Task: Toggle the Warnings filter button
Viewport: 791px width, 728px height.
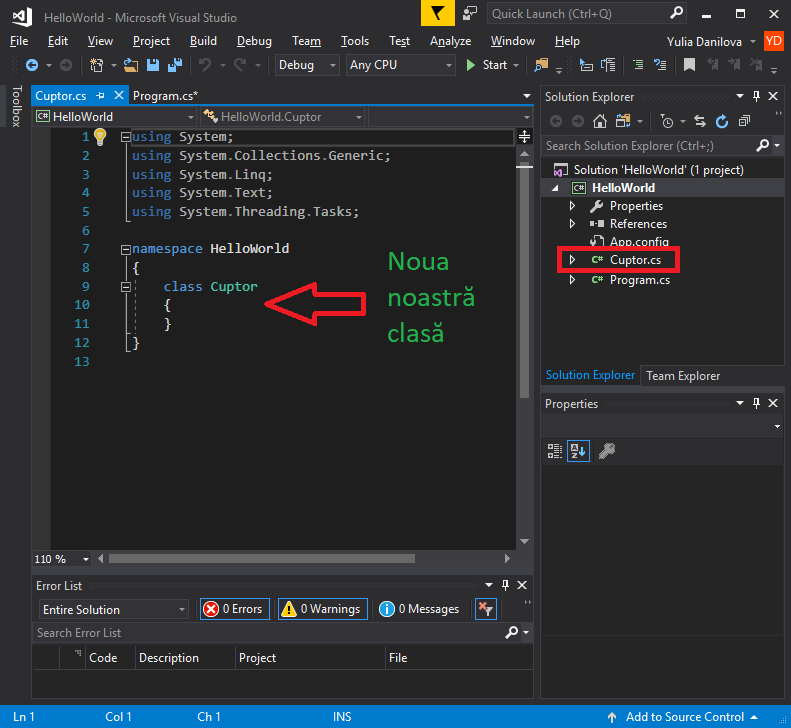Action: [320, 609]
